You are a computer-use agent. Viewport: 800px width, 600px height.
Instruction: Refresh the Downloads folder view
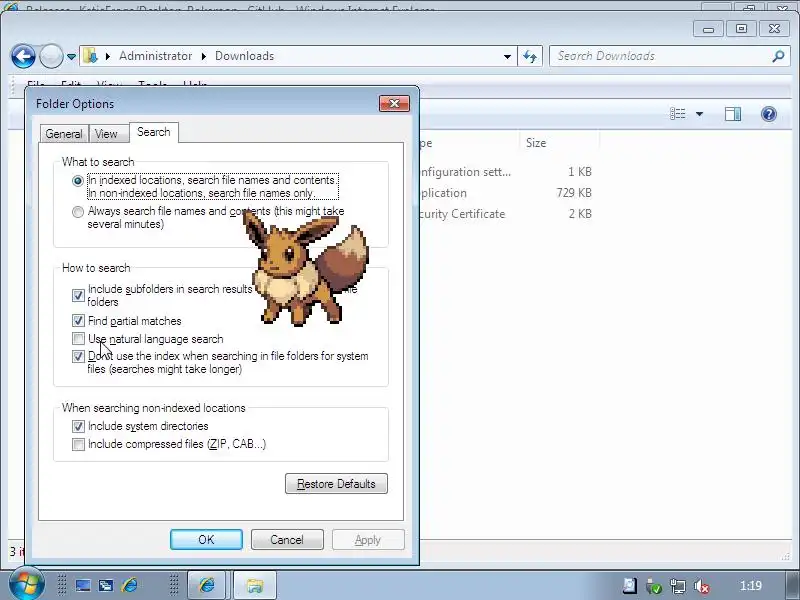(530, 56)
